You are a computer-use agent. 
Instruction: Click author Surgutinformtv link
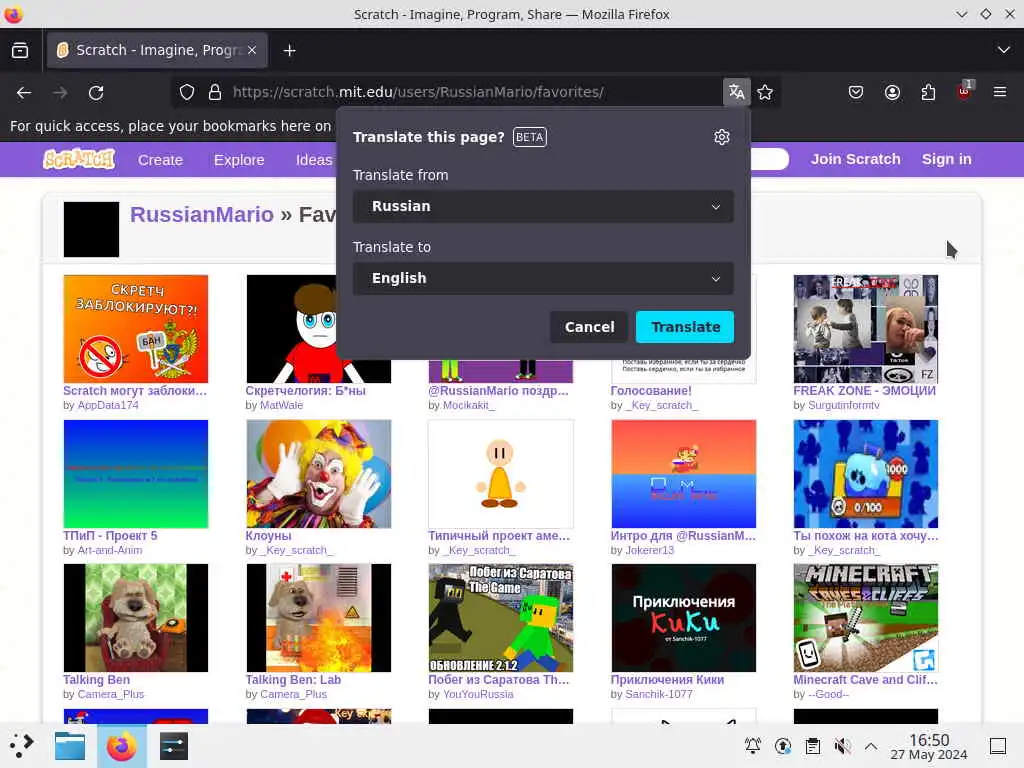(x=844, y=405)
